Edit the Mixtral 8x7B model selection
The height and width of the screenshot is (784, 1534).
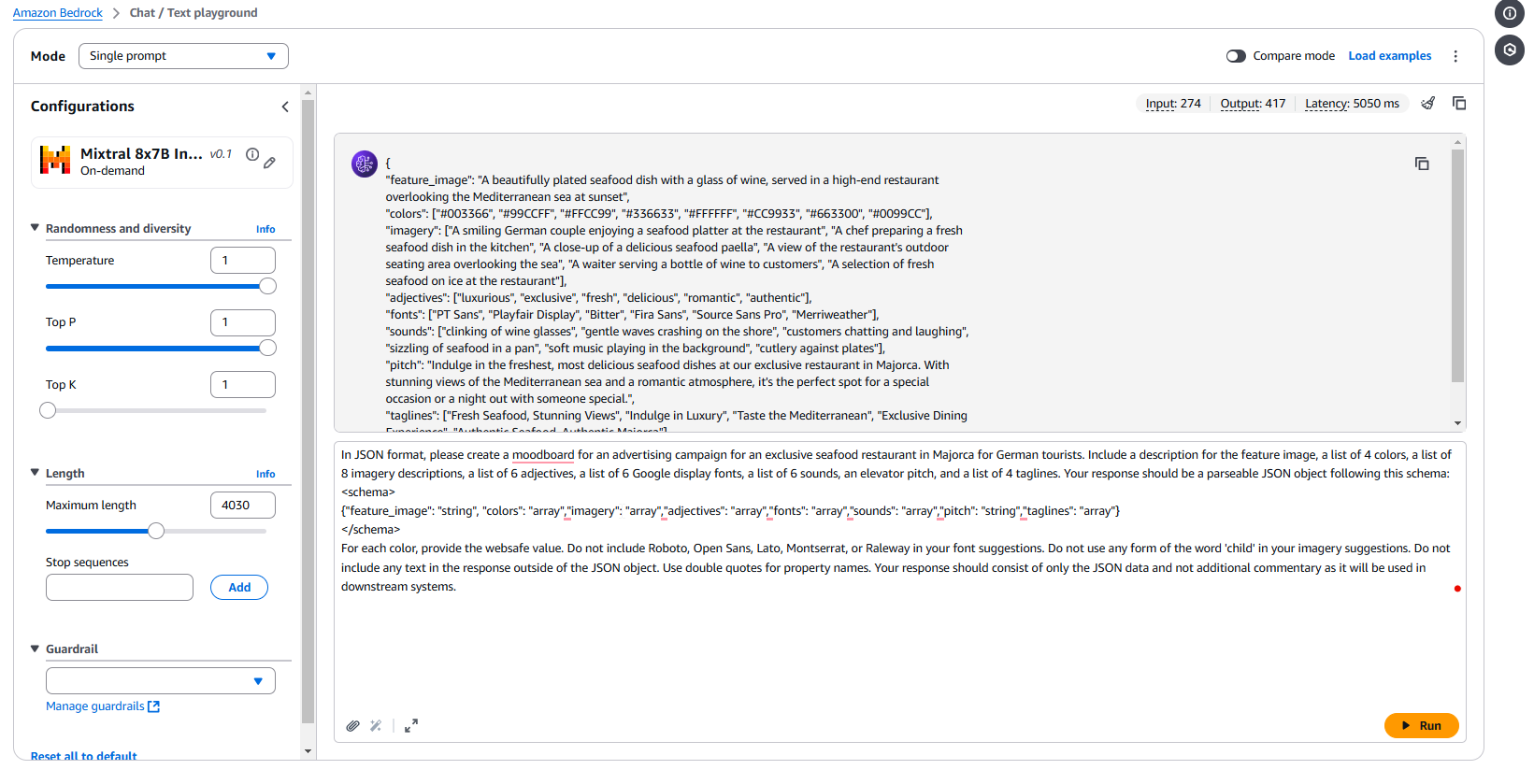269,163
